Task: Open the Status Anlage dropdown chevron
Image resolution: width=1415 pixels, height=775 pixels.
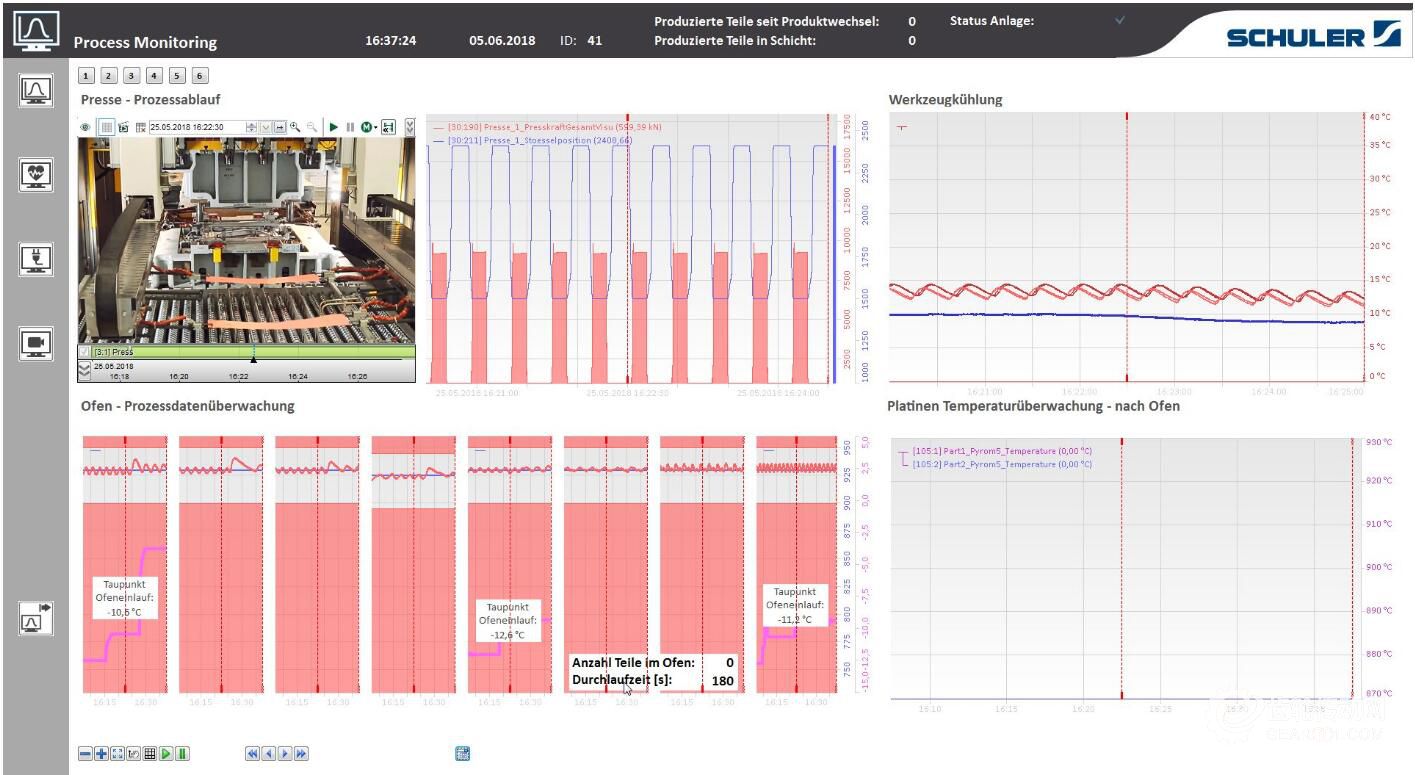Action: tap(1120, 20)
